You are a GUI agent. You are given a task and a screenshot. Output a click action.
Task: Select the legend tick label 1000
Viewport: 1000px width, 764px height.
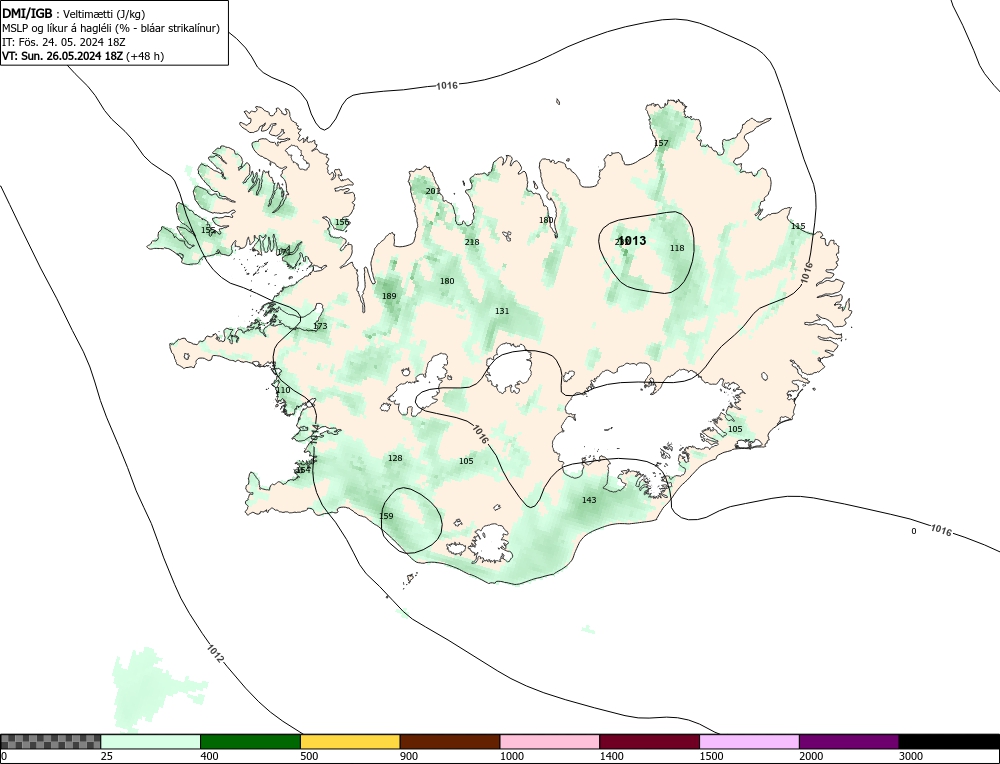[511, 756]
